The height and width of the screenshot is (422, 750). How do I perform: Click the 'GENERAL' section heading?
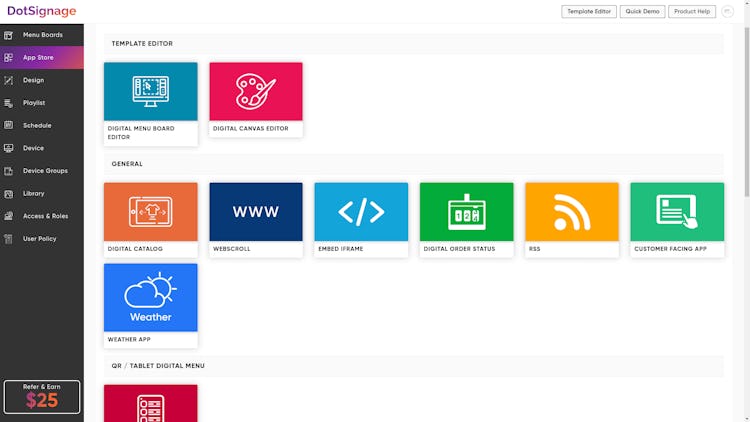[x=127, y=164]
